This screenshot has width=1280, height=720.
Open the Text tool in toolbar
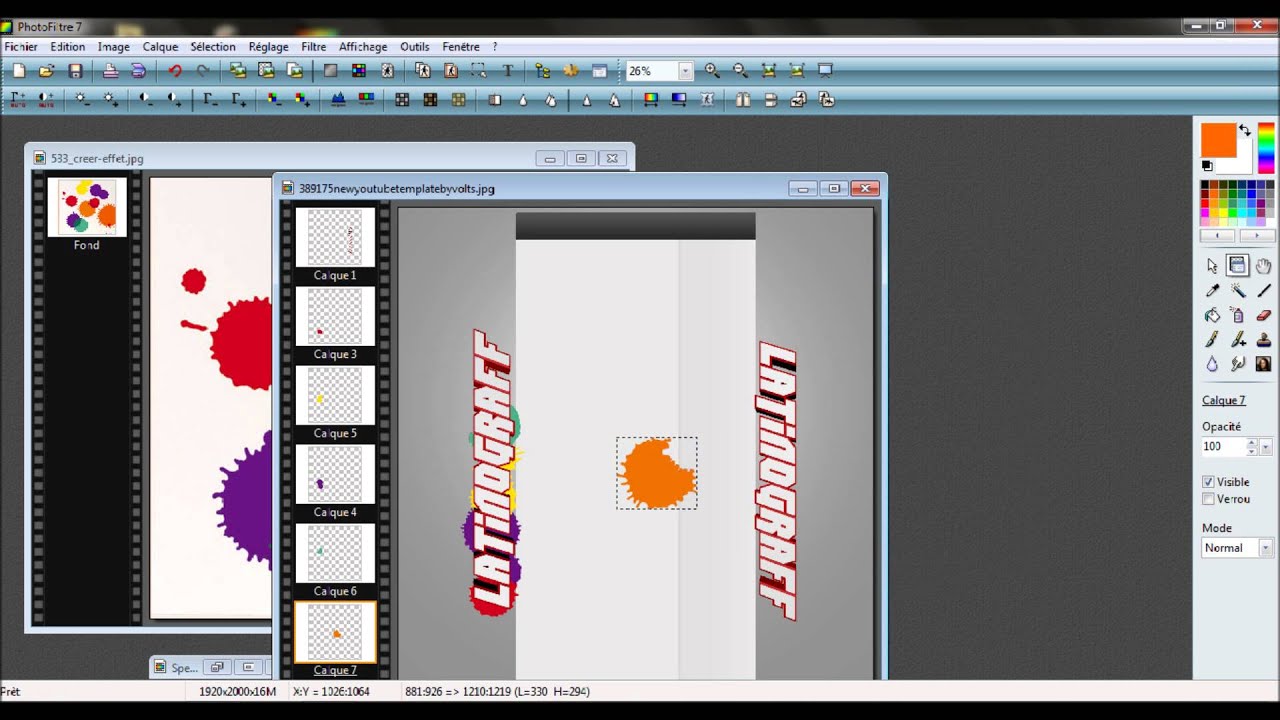(508, 71)
